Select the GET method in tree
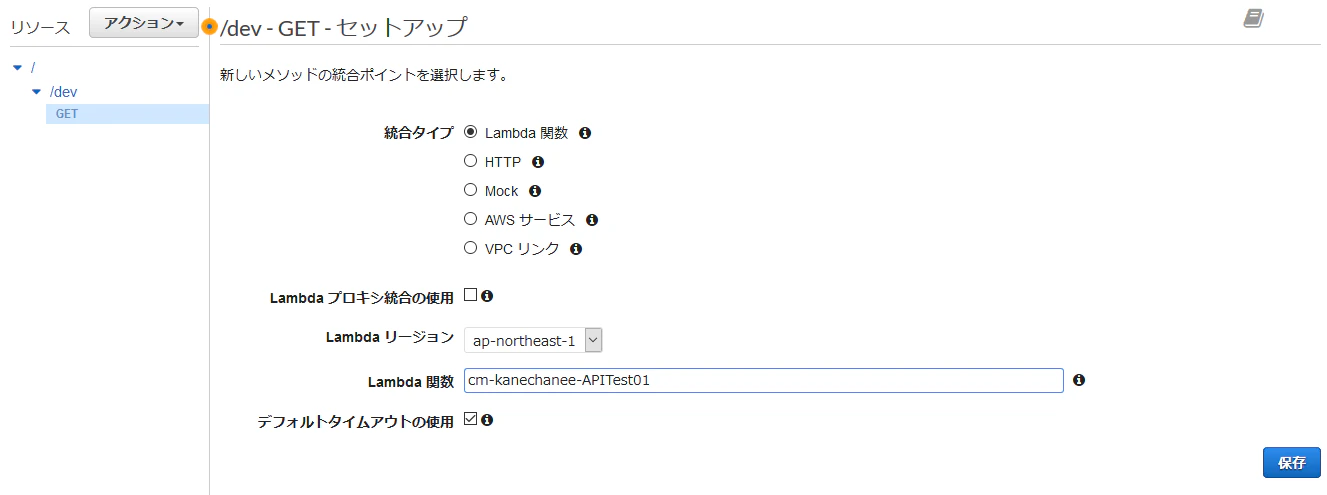The width and height of the screenshot is (1327, 495). 67,114
